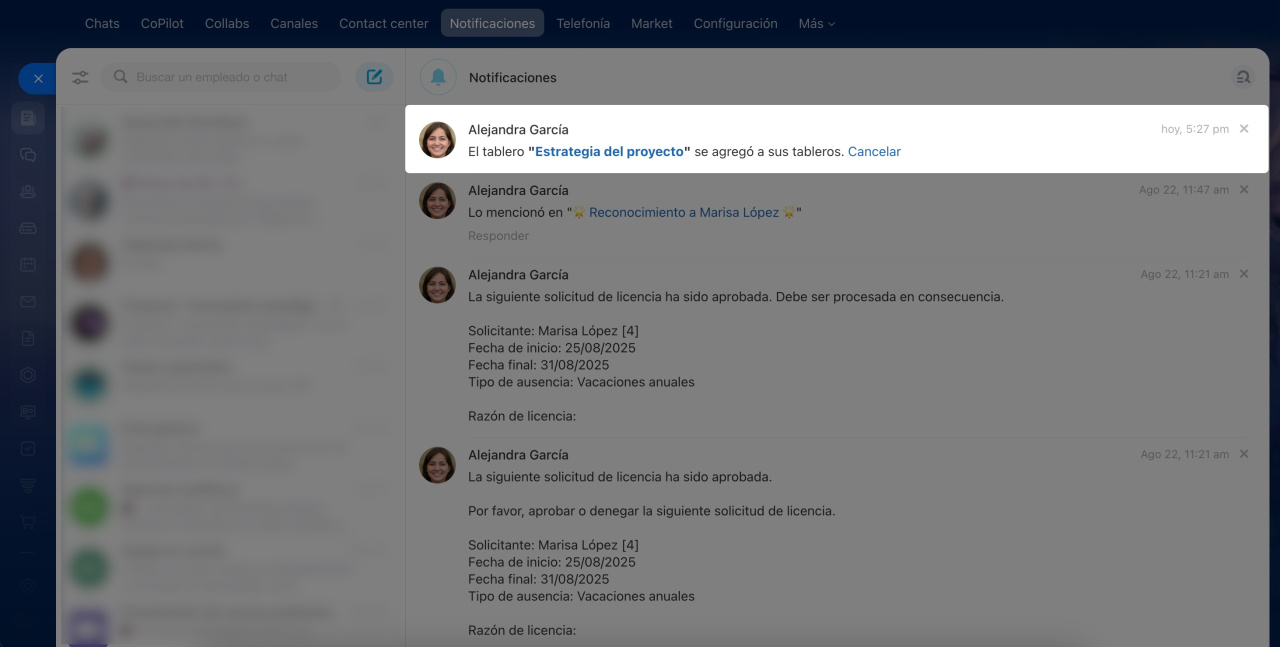Open notification search icon in header
Viewport: 1280px width, 647px height.
pos(1243,77)
